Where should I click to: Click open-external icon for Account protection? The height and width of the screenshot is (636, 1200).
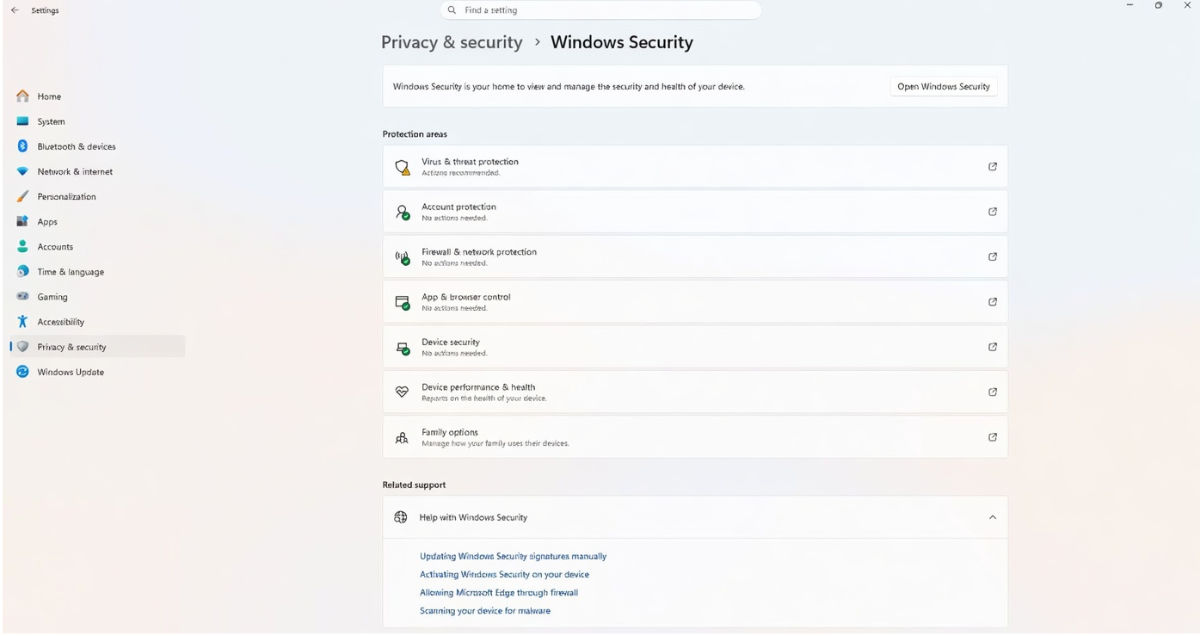click(992, 211)
